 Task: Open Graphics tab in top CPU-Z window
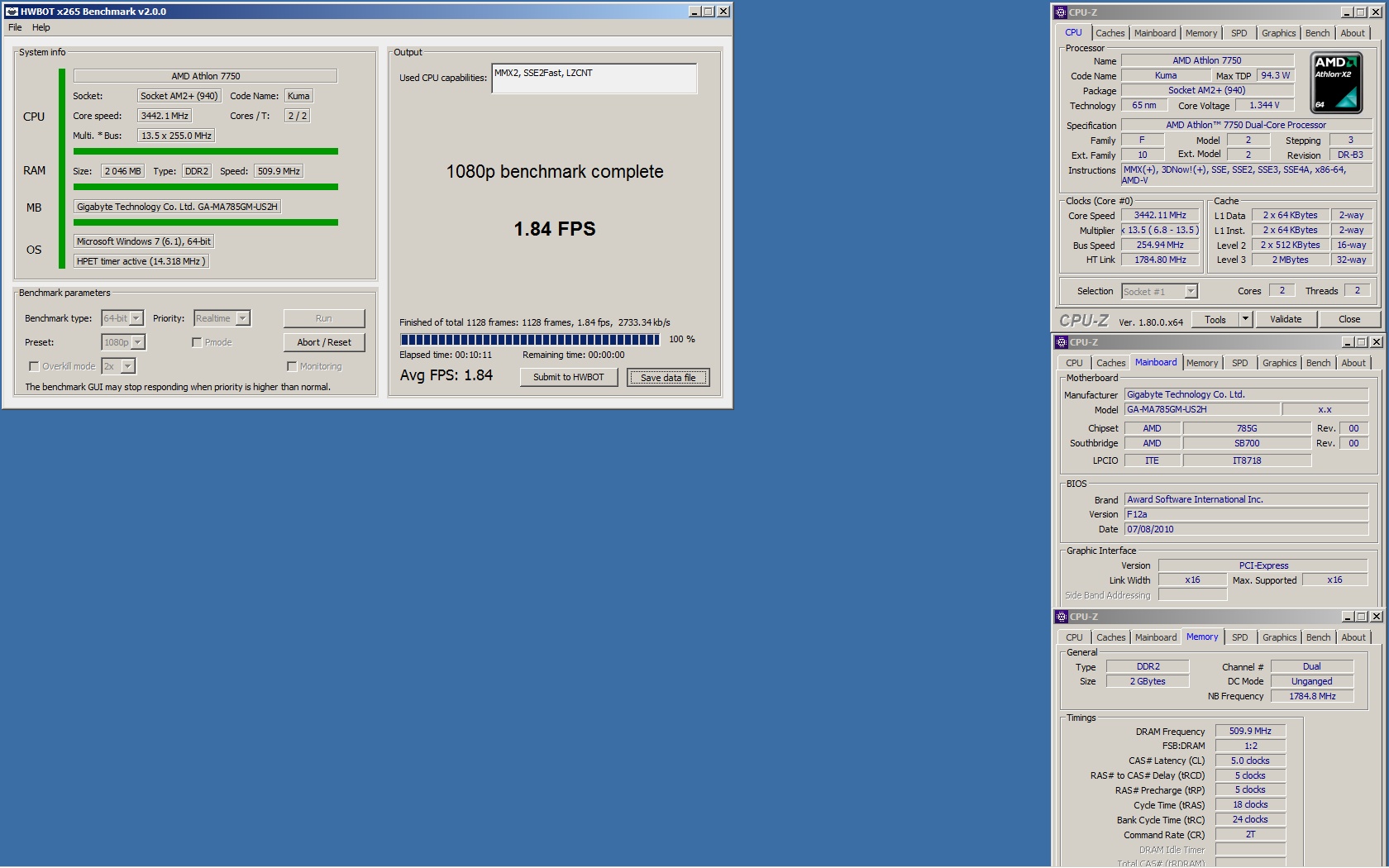(x=1278, y=33)
